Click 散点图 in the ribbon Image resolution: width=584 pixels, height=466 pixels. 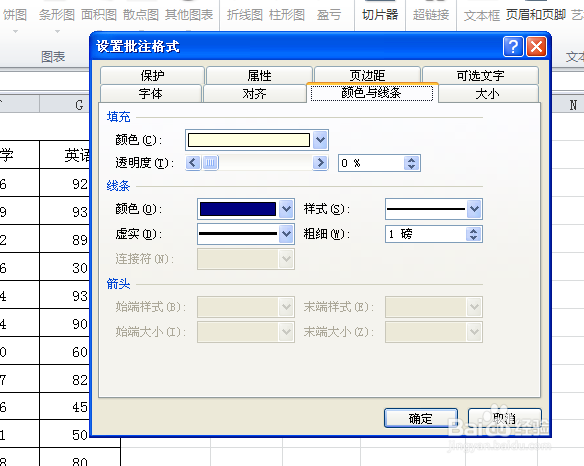[141, 15]
